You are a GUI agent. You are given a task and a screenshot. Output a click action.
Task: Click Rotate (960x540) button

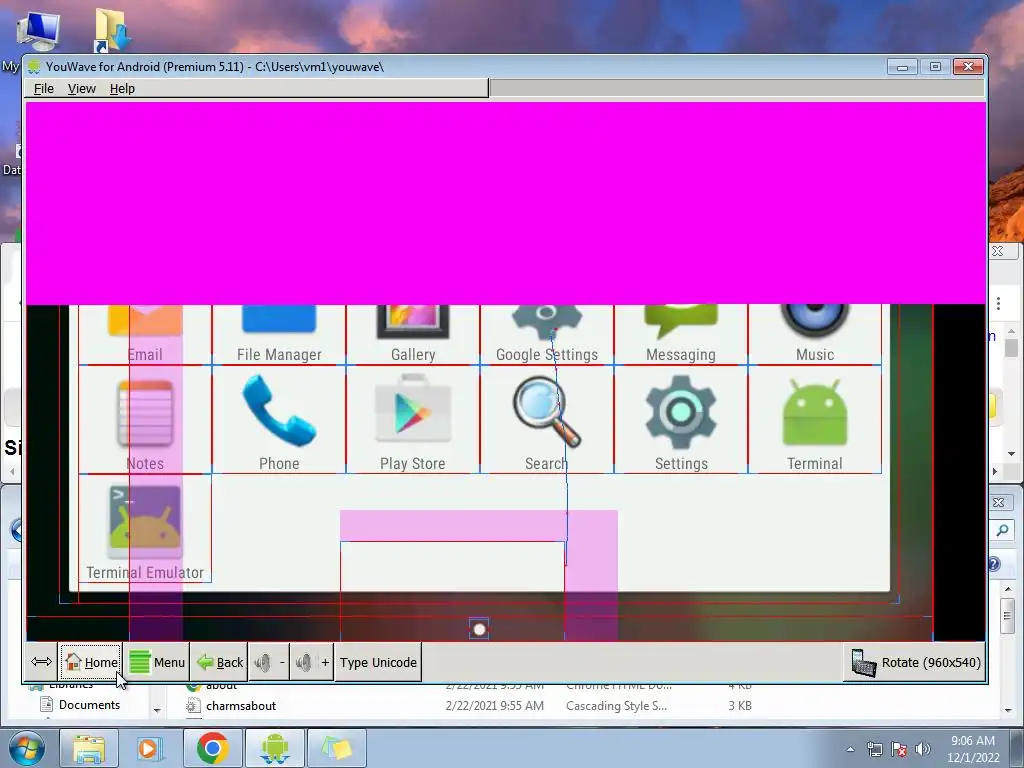pyautogui.click(x=915, y=662)
